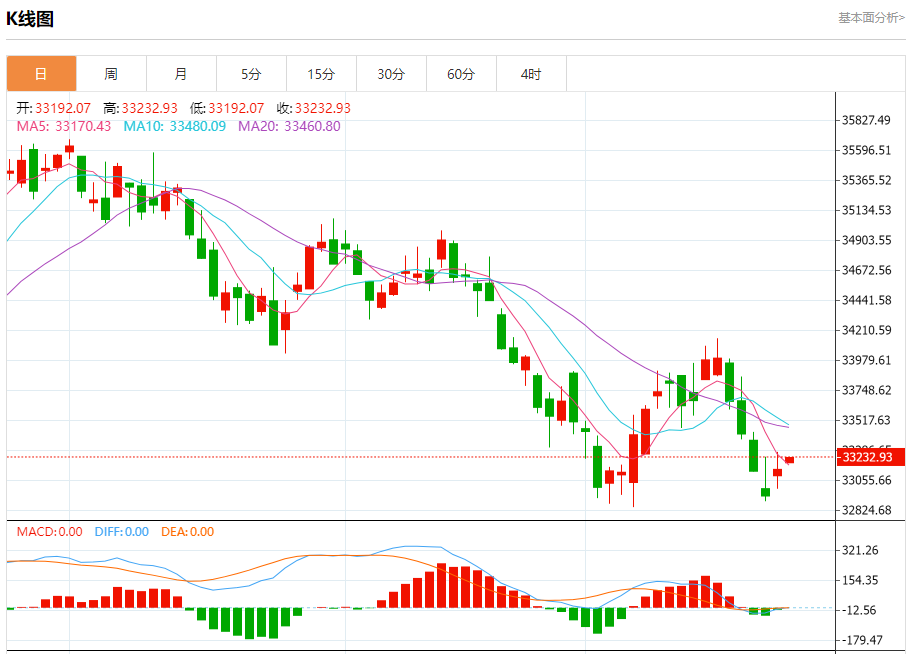Open the 4时 interval tab
The image size is (915, 654).
[x=532, y=74]
